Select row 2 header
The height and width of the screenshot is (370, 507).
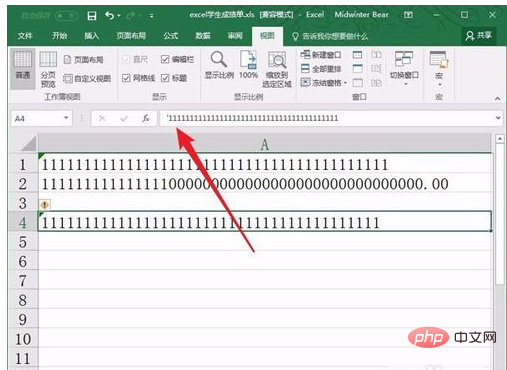pyautogui.click(x=23, y=184)
